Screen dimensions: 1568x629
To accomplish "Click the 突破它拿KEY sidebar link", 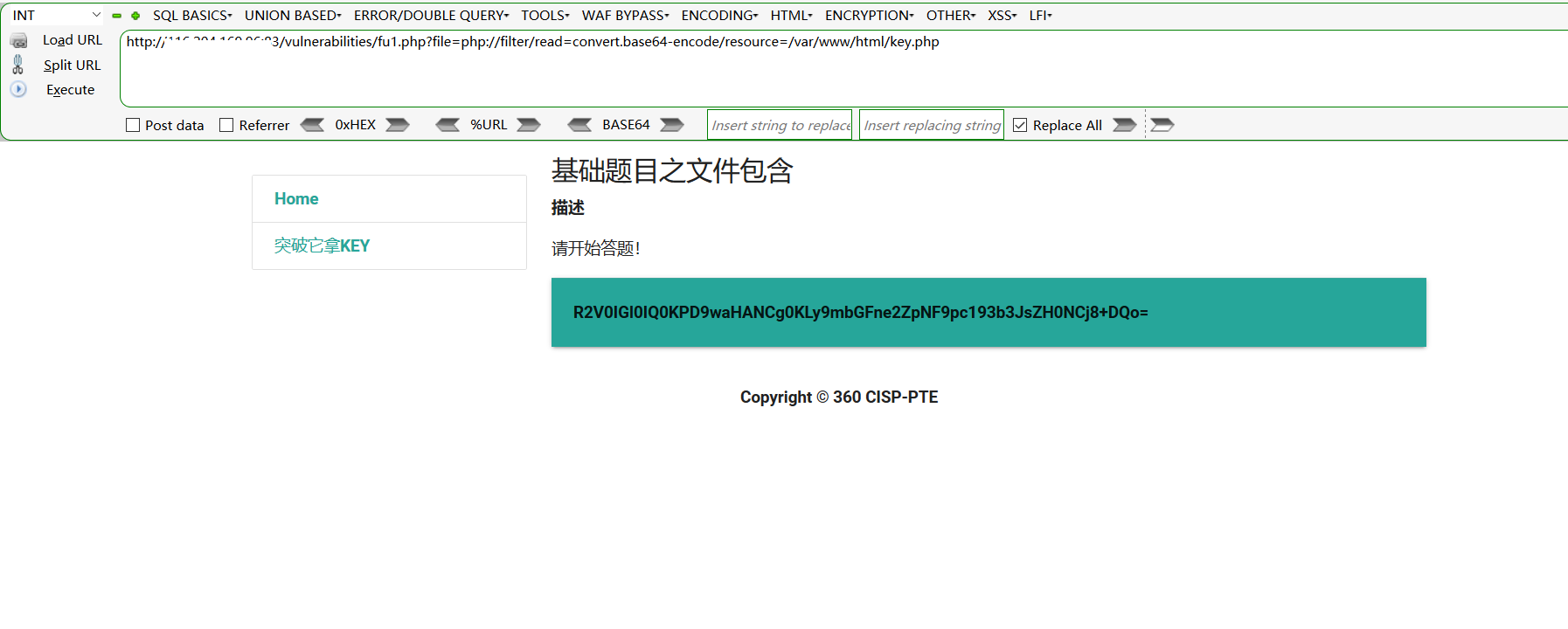I will (x=322, y=246).
